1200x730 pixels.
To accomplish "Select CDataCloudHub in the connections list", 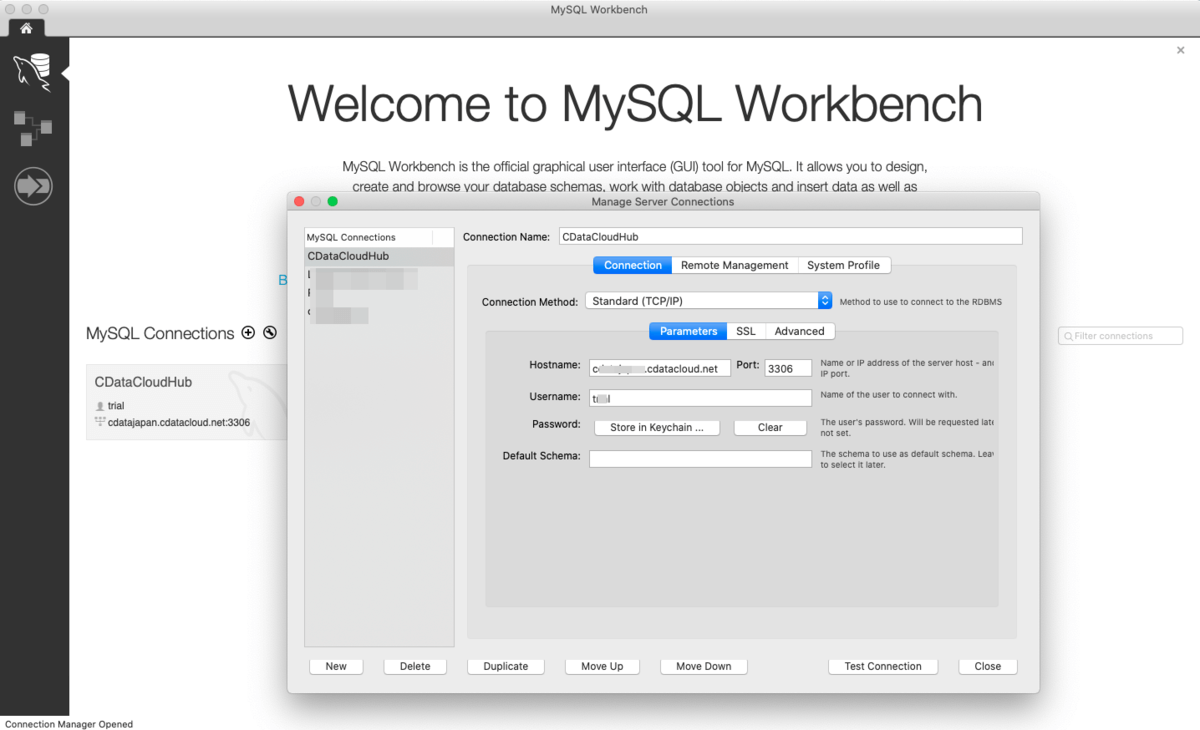I will tap(379, 256).
